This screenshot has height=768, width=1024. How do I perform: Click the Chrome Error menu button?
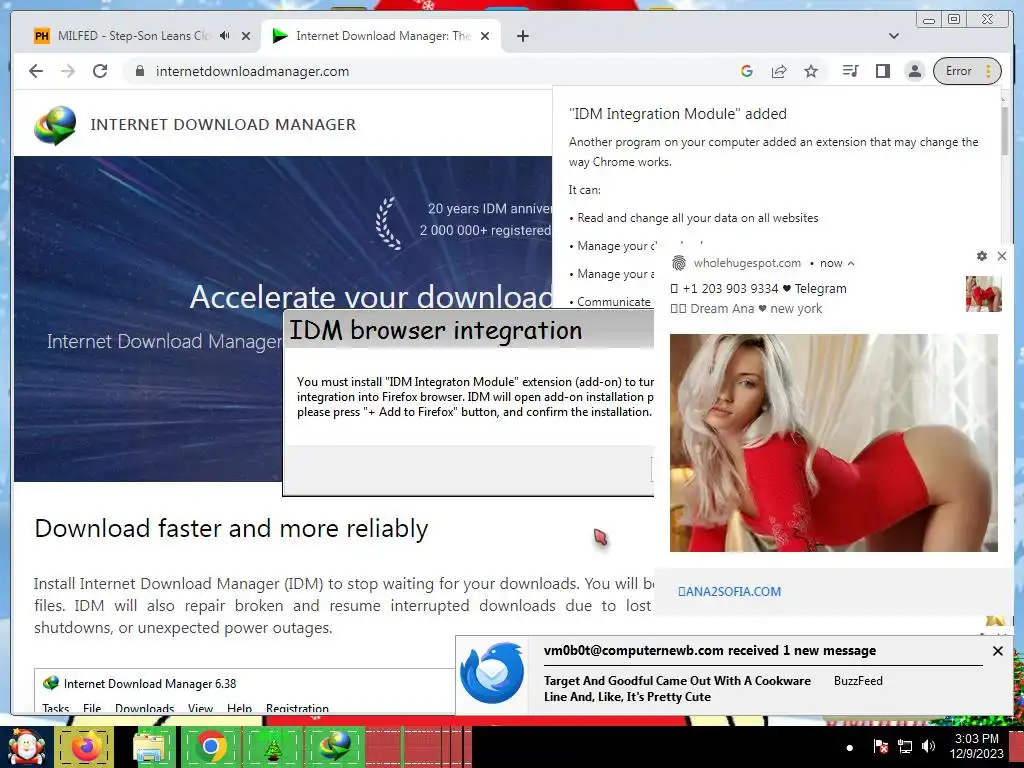coord(967,71)
